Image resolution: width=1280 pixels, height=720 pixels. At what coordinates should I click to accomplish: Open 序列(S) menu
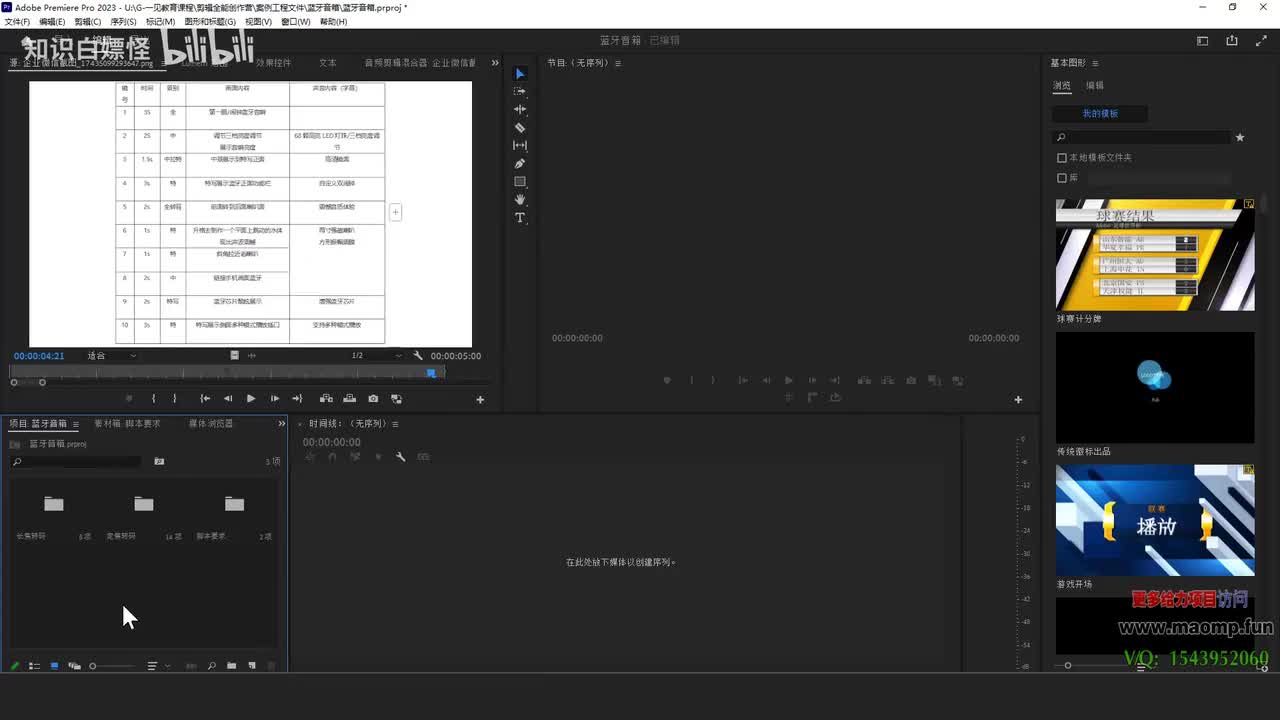point(123,21)
